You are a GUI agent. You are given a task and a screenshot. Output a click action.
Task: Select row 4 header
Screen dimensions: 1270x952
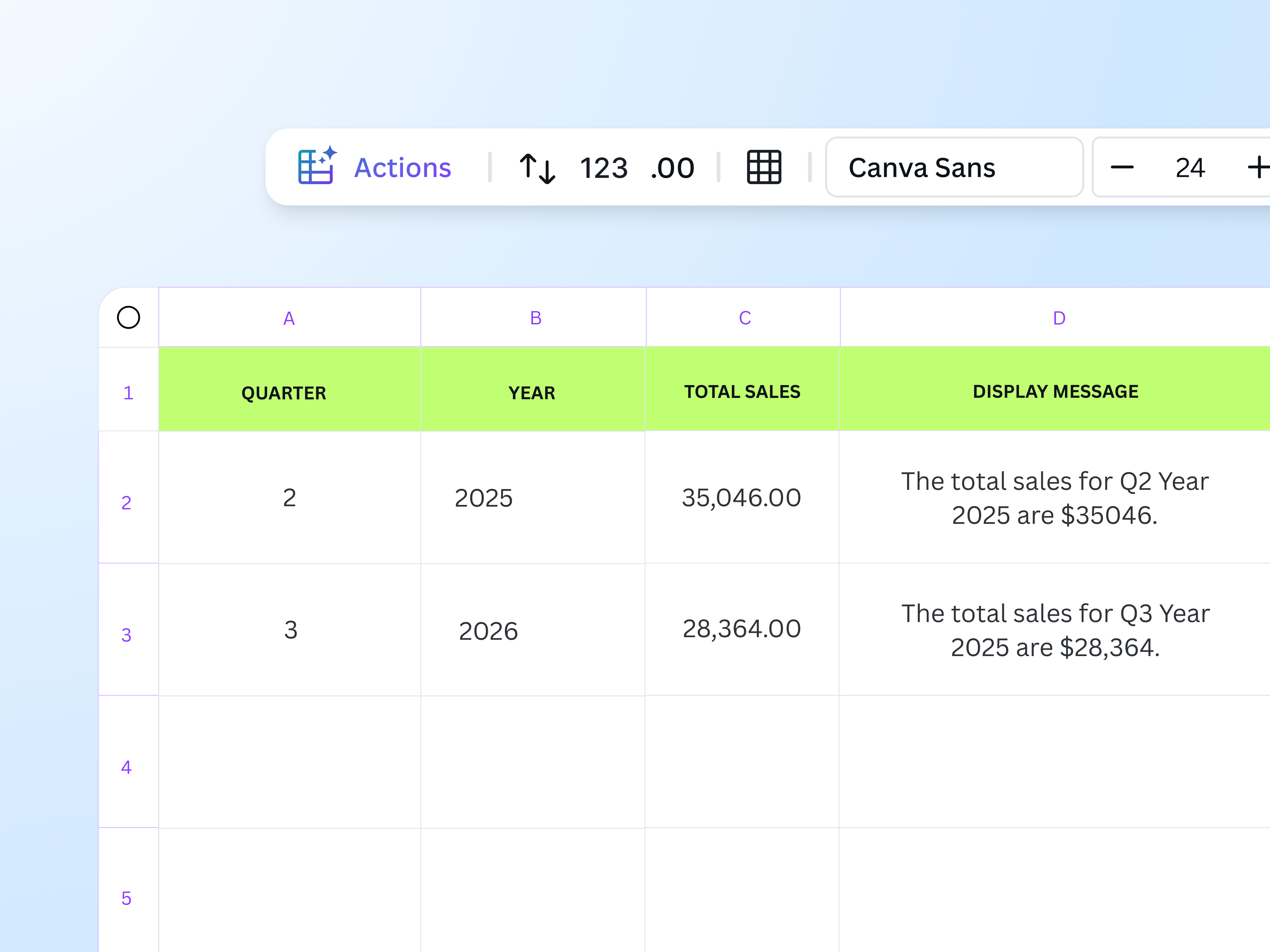128,762
